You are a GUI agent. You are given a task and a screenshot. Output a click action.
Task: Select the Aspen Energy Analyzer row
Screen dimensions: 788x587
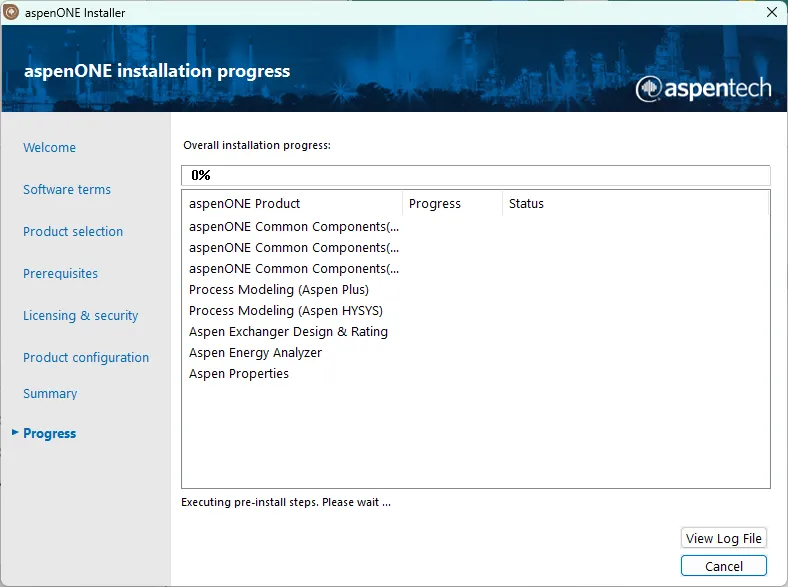point(475,353)
